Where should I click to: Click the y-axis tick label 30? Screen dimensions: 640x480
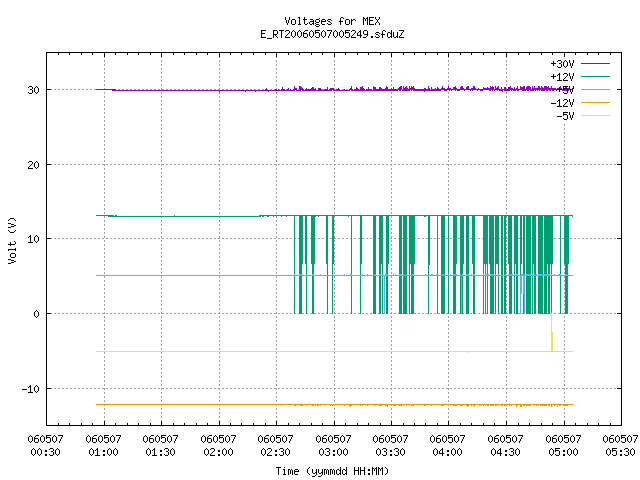coord(33,90)
